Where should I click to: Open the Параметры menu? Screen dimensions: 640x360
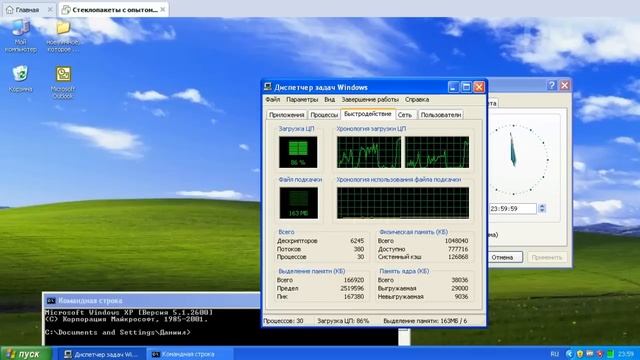pos(302,100)
